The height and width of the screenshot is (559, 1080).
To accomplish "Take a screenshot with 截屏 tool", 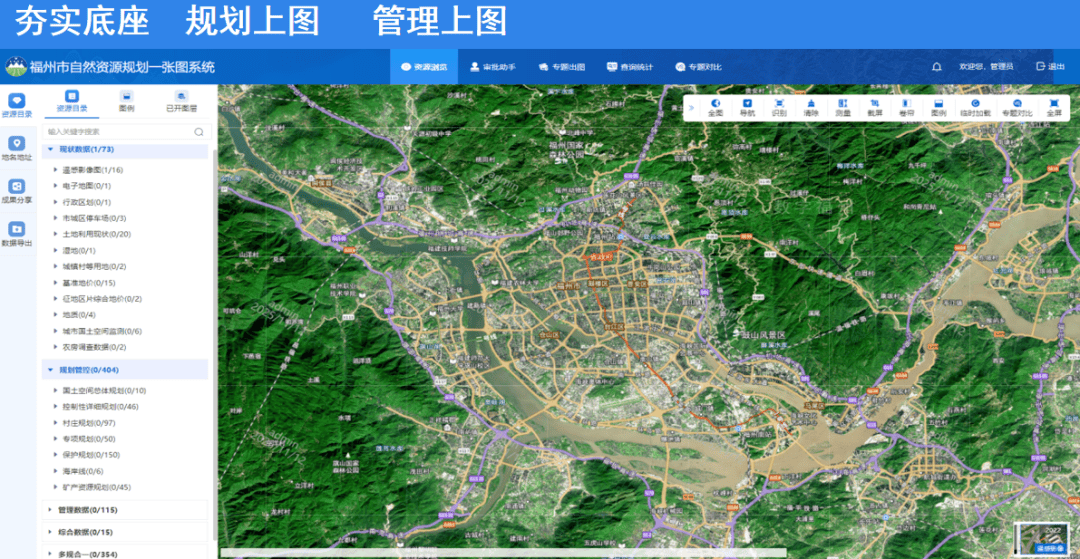I will tap(875, 107).
